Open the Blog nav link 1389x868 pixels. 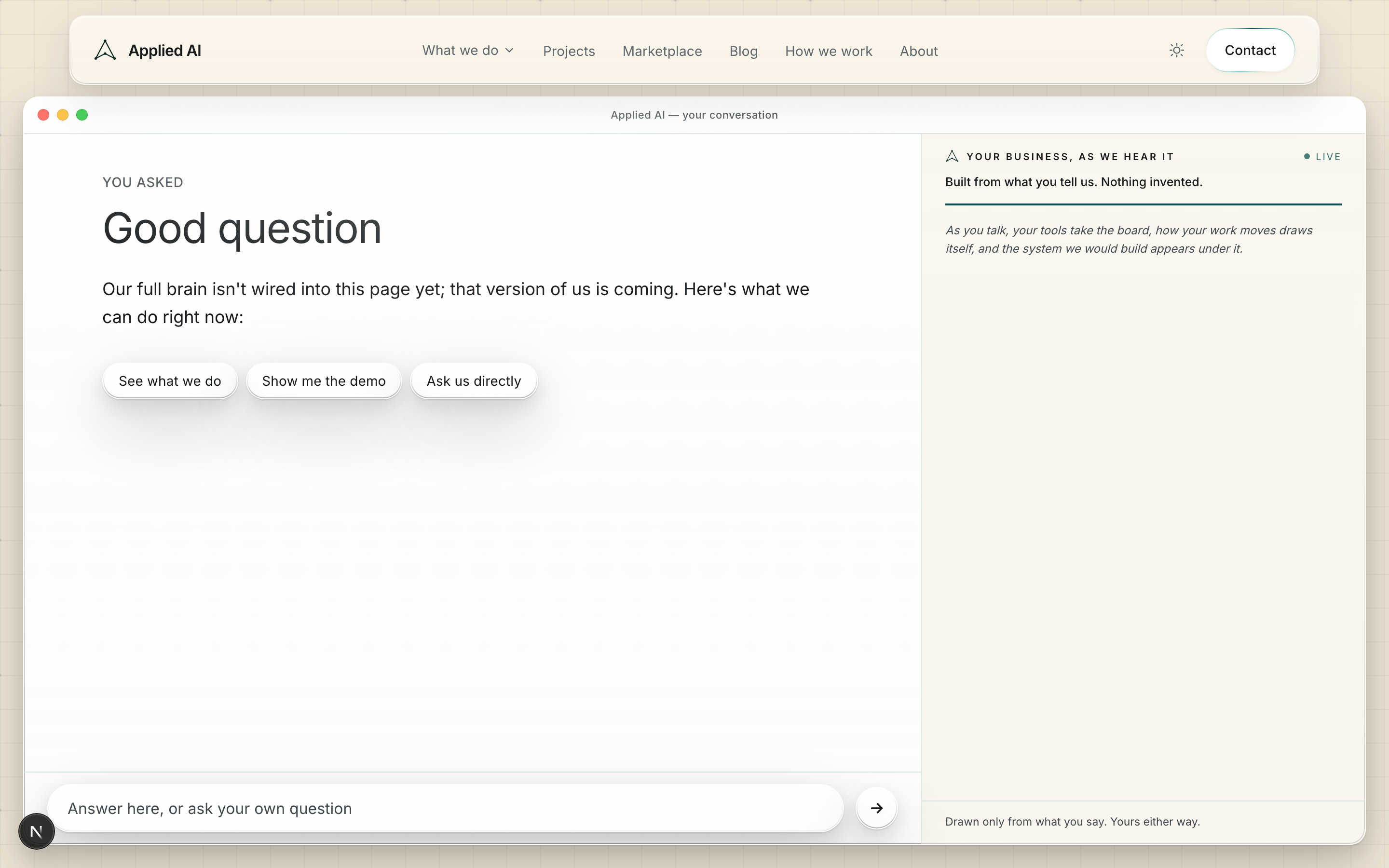[x=743, y=51]
